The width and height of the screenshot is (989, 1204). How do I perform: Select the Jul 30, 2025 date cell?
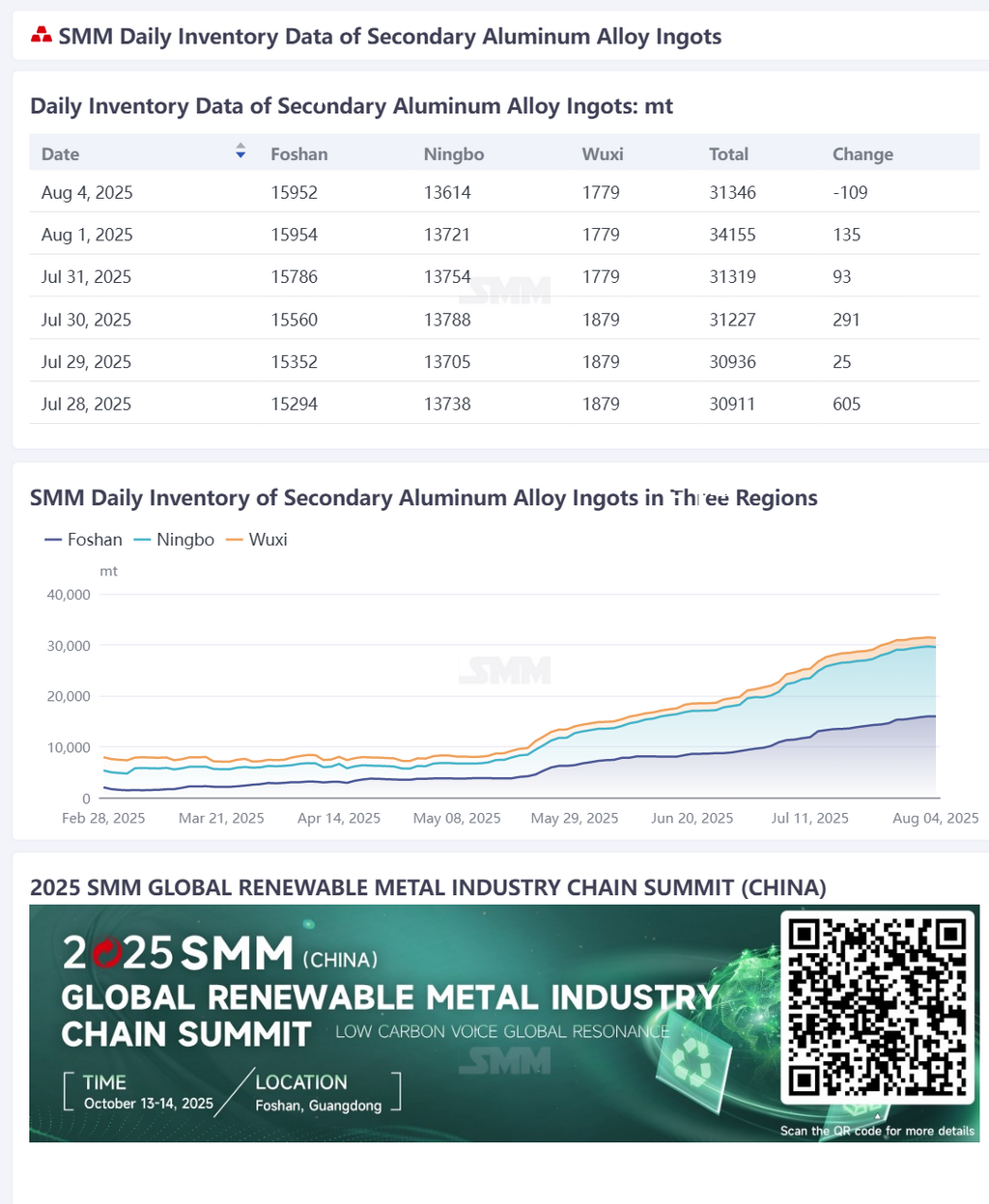(x=86, y=320)
